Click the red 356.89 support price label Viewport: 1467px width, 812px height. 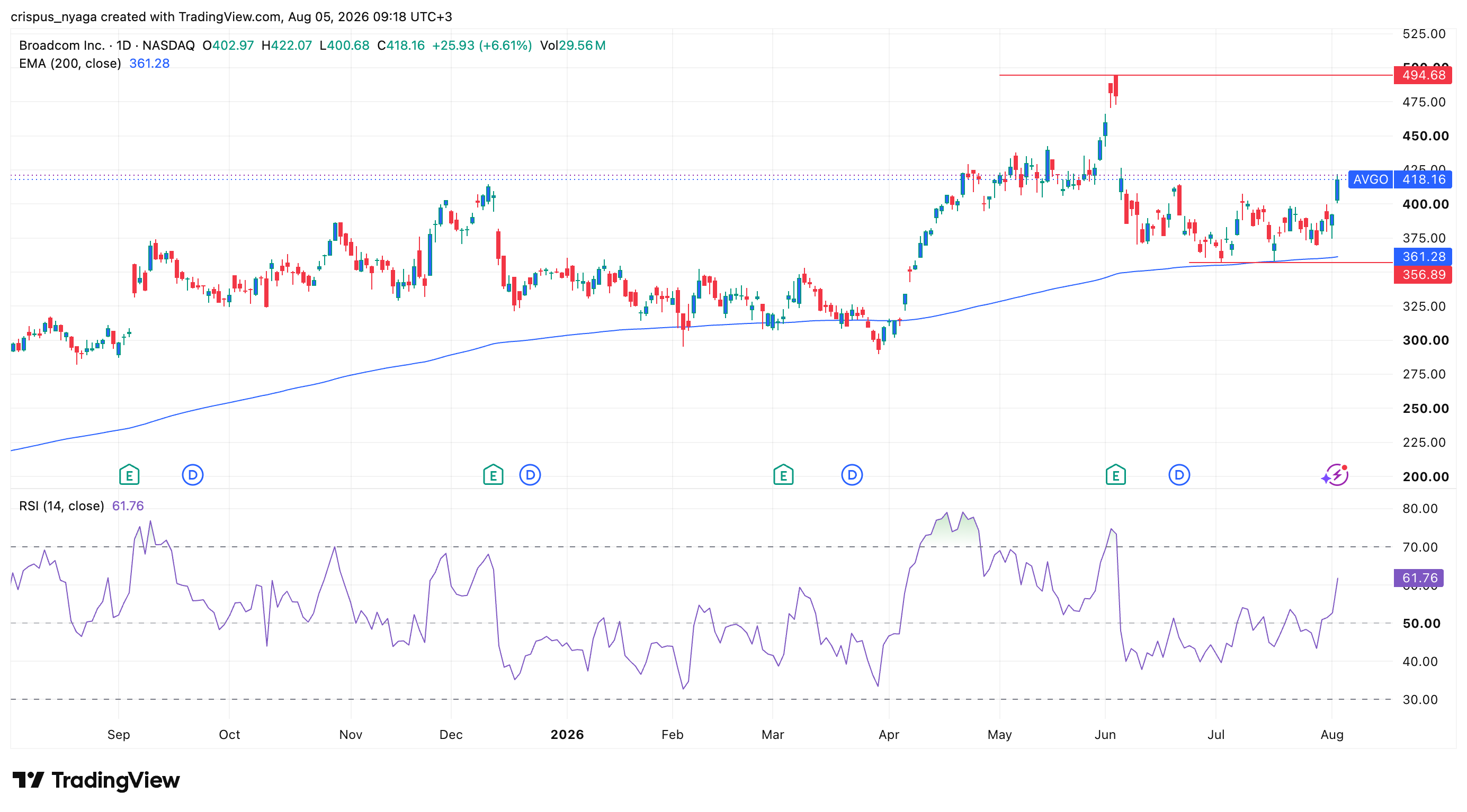1423,275
